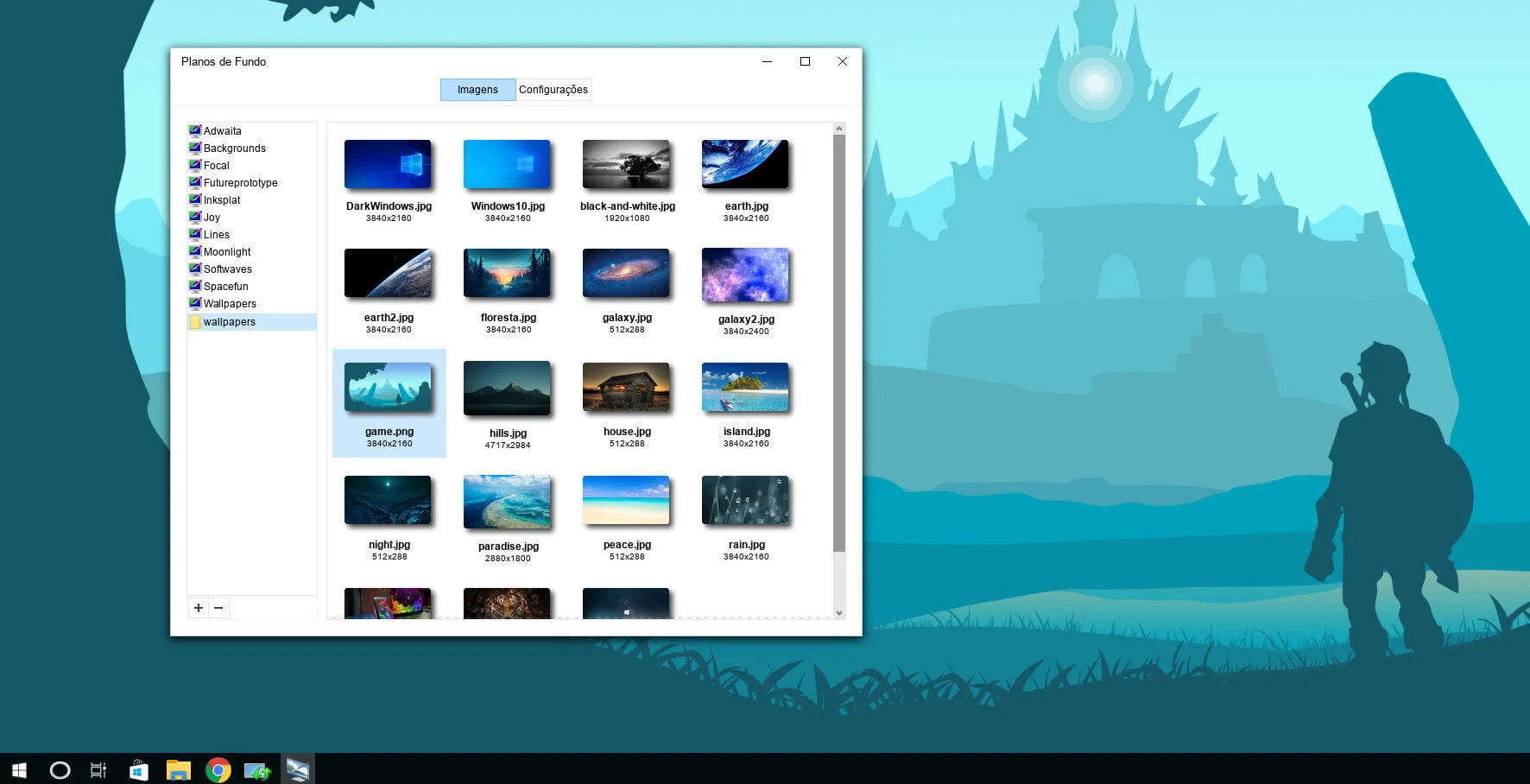Click the active wallpaper app icon in taskbar

point(298,769)
